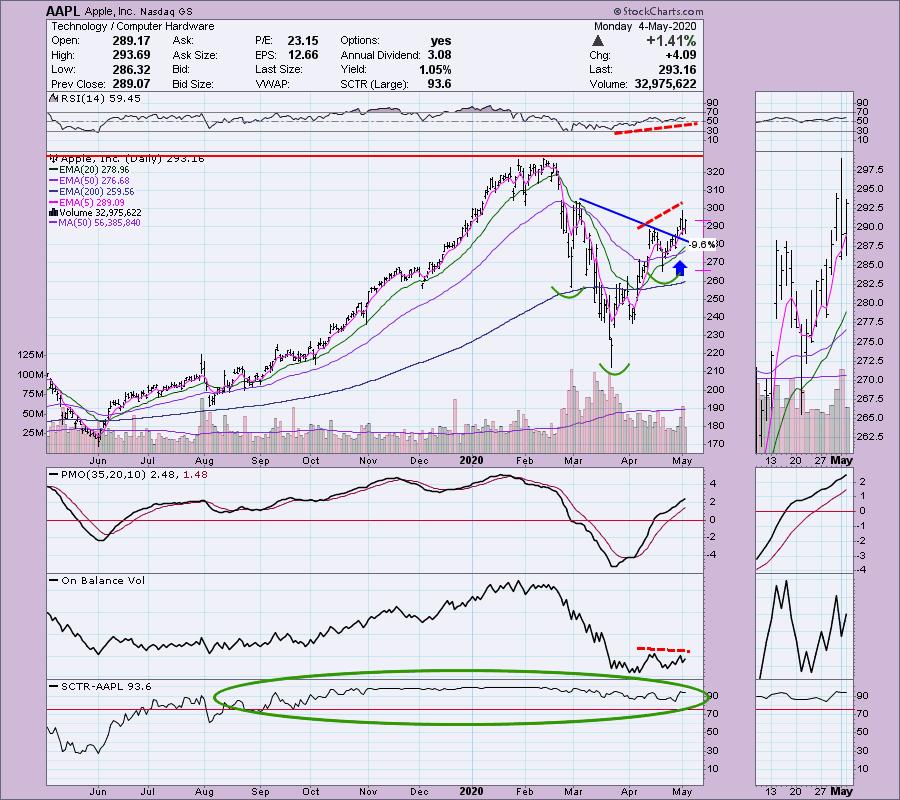Select the EMA(200) 259.56 legend entry
This screenshot has height=800, width=900.
(91, 192)
